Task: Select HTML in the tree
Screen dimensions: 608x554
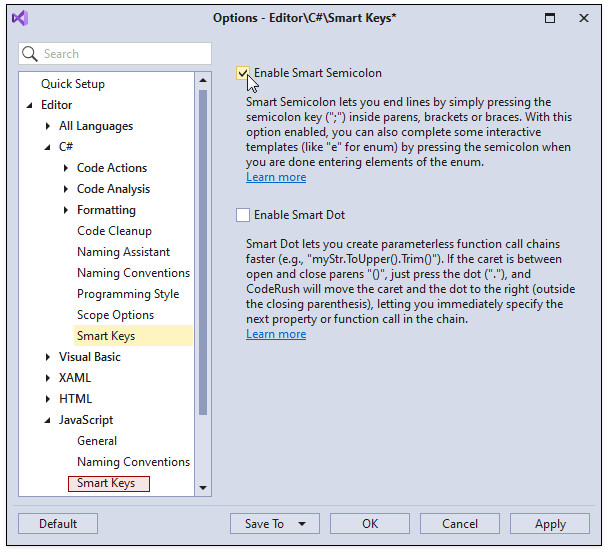Action: (x=75, y=399)
